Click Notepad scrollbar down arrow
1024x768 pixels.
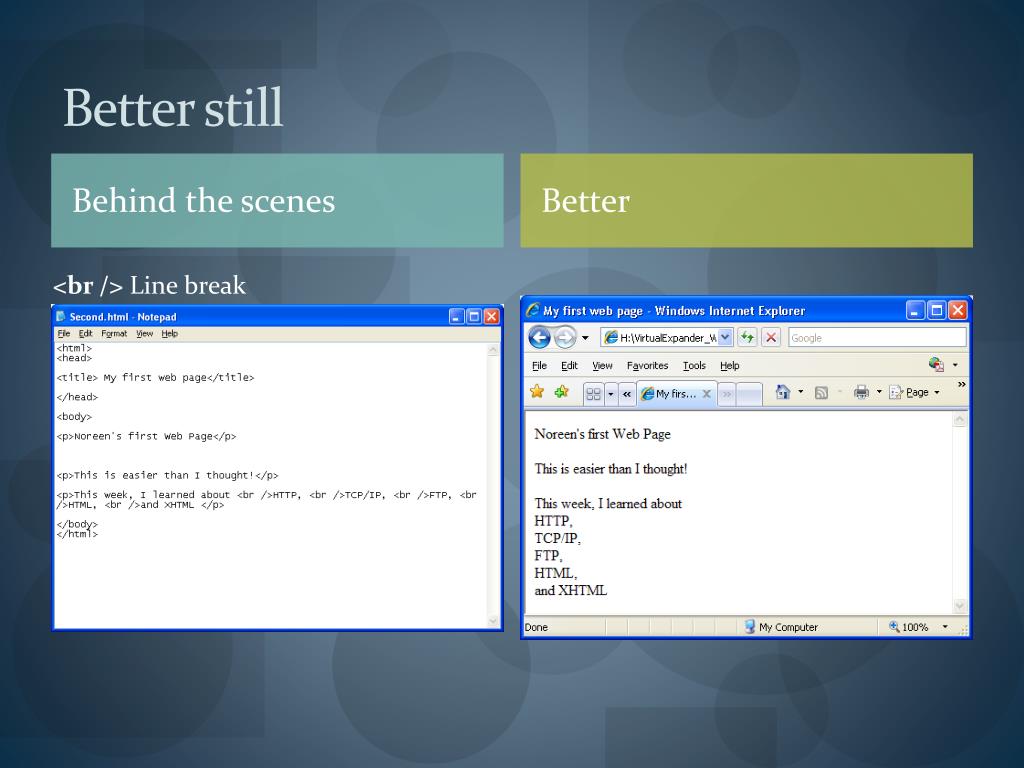(493, 621)
